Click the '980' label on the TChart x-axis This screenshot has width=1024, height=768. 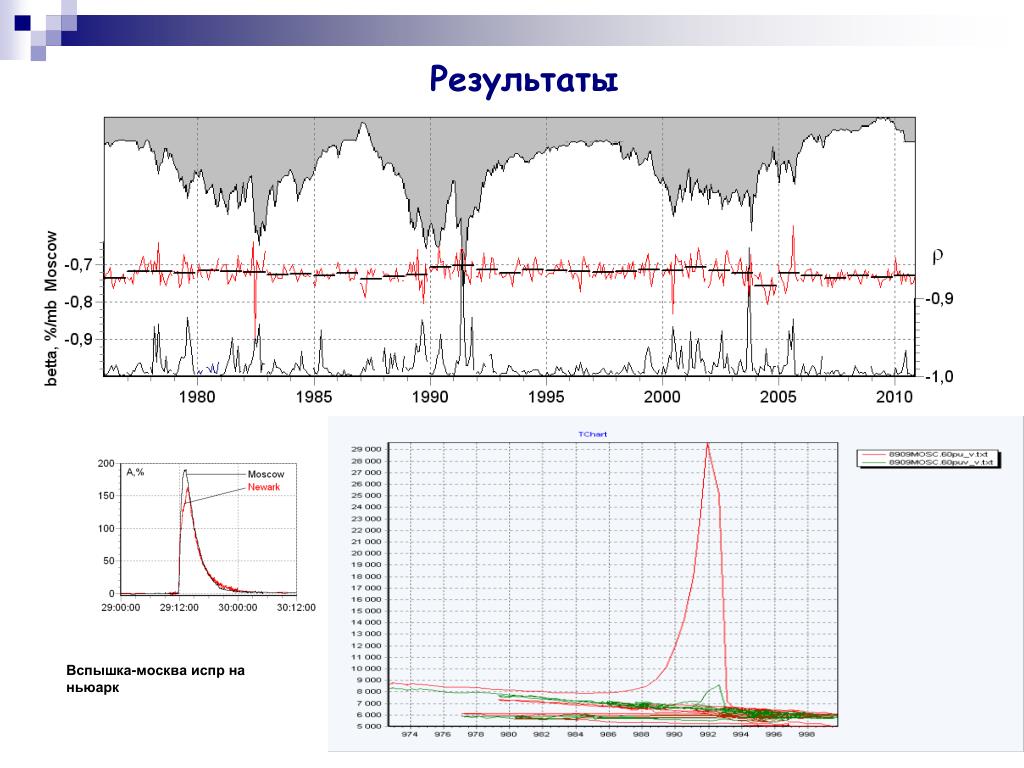tap(509, 735)
